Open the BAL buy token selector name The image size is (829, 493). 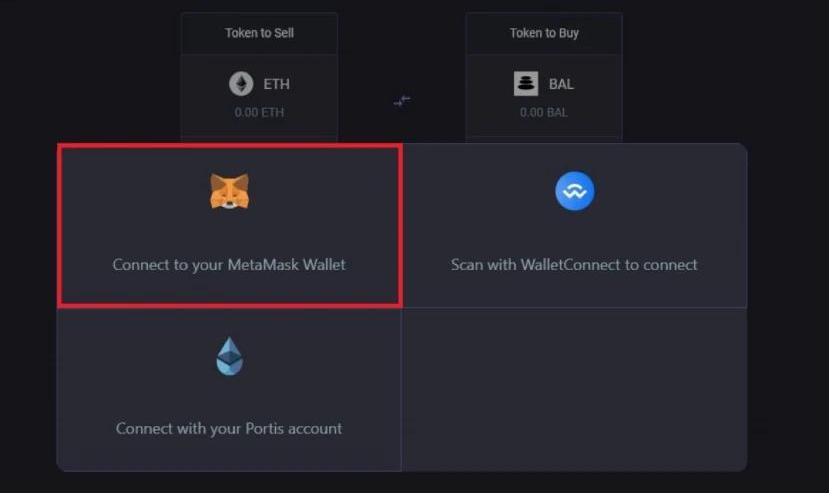point(561,84)
